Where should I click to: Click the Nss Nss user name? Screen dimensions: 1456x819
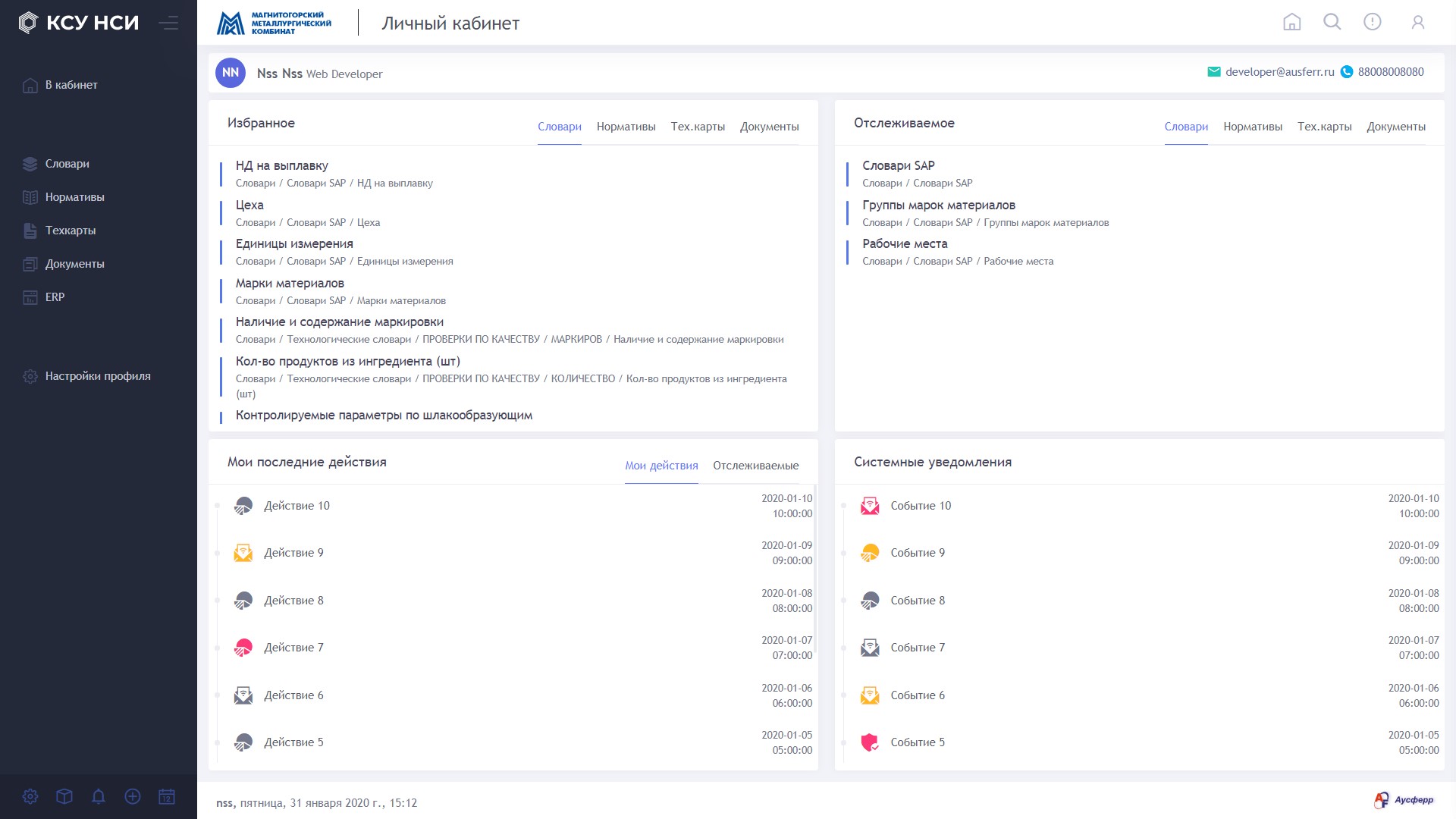(280, 74)
